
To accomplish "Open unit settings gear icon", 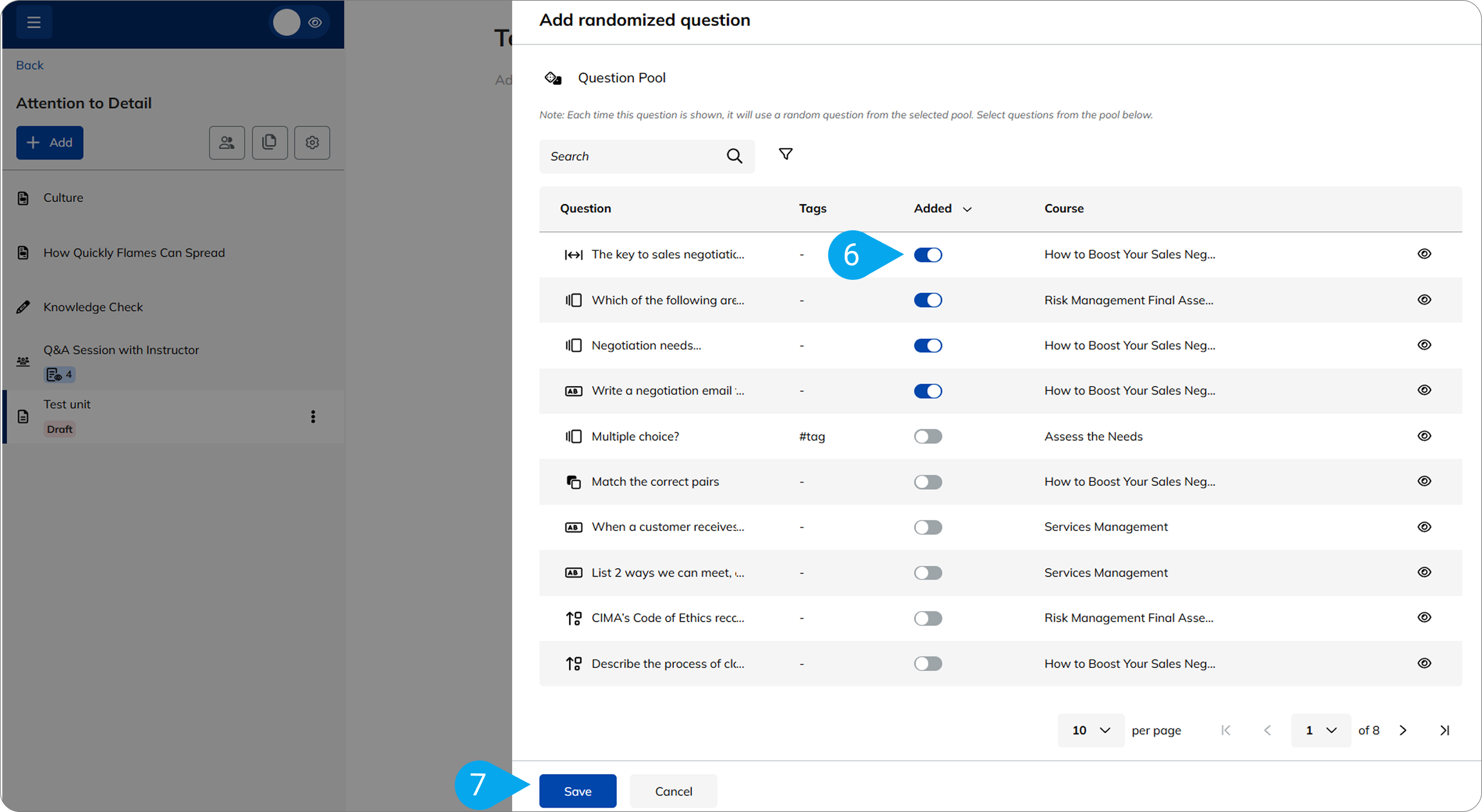I will point(312,143).
